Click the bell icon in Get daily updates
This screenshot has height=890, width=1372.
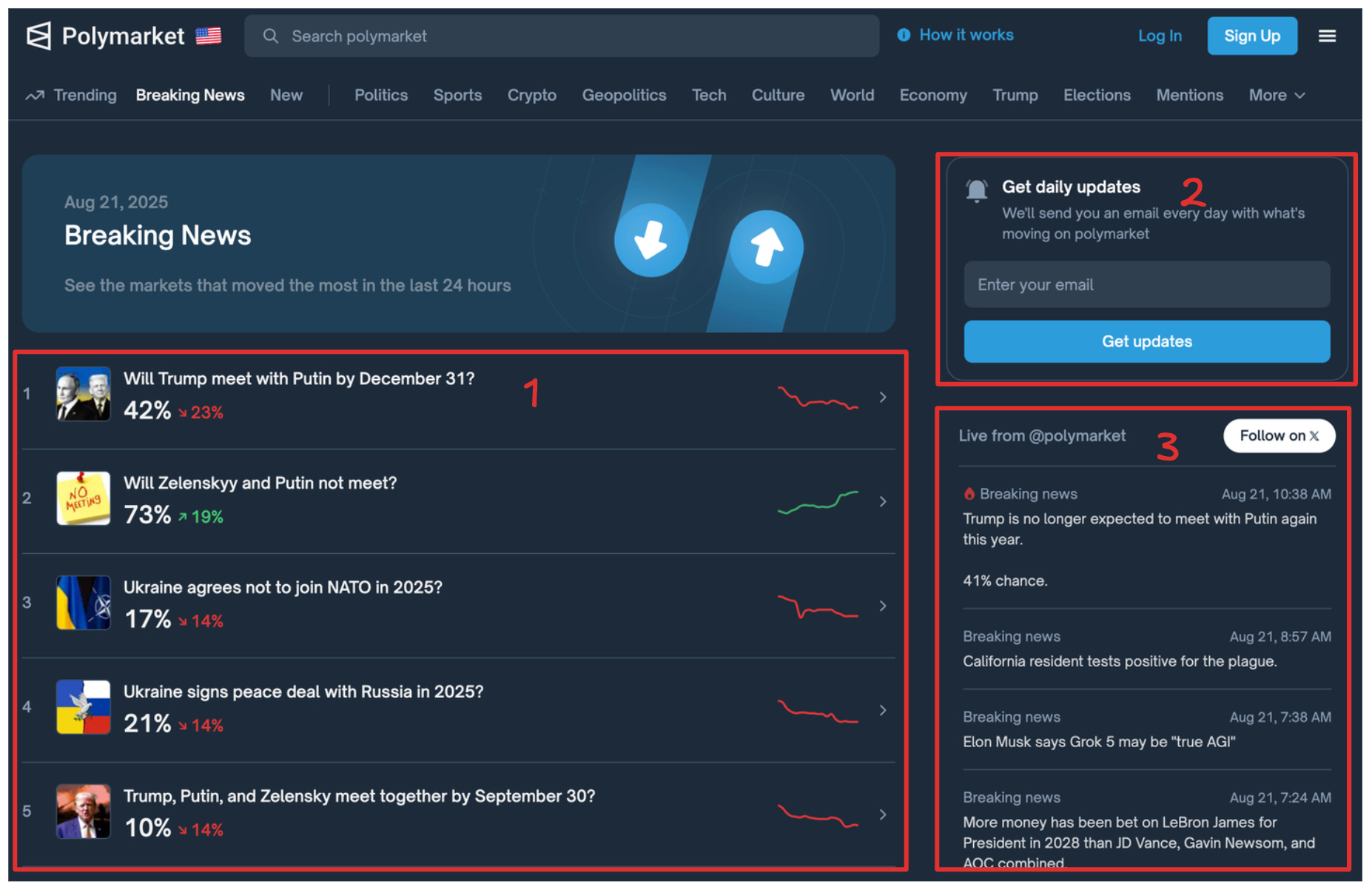[977, 190]
